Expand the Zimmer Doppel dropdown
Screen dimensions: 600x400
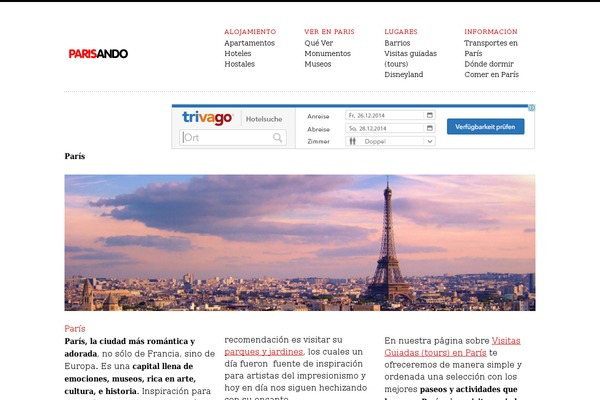pos(390,141)
